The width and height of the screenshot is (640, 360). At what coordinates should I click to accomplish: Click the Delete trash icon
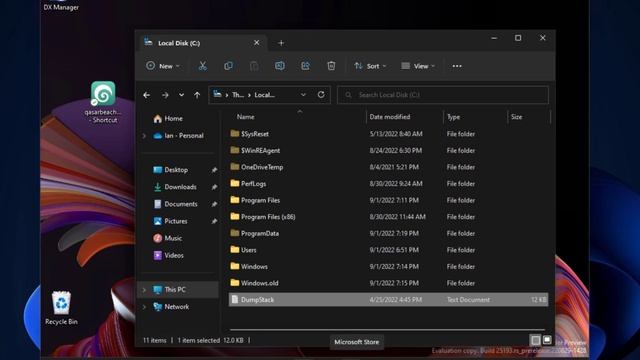click(x=331, y=66)
